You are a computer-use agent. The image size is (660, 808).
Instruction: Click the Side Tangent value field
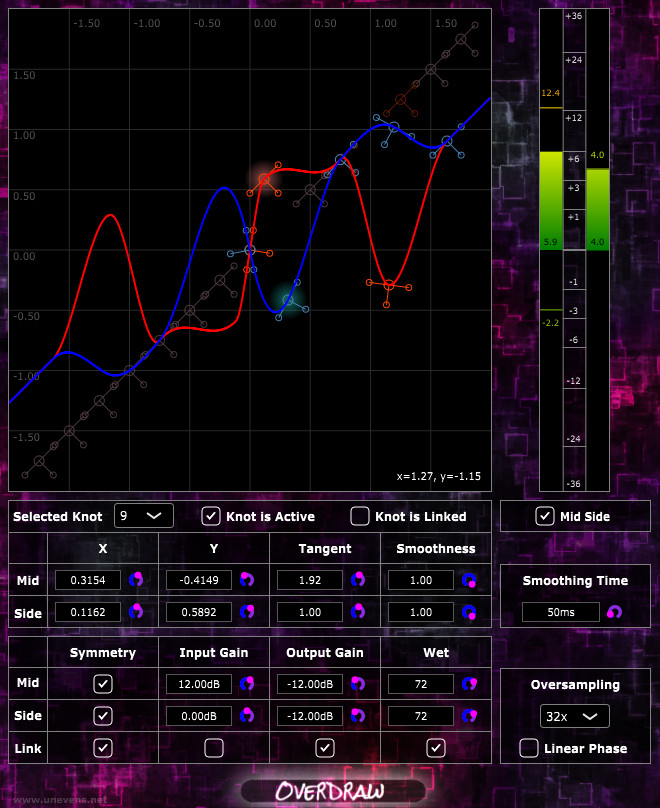[310, 612]
